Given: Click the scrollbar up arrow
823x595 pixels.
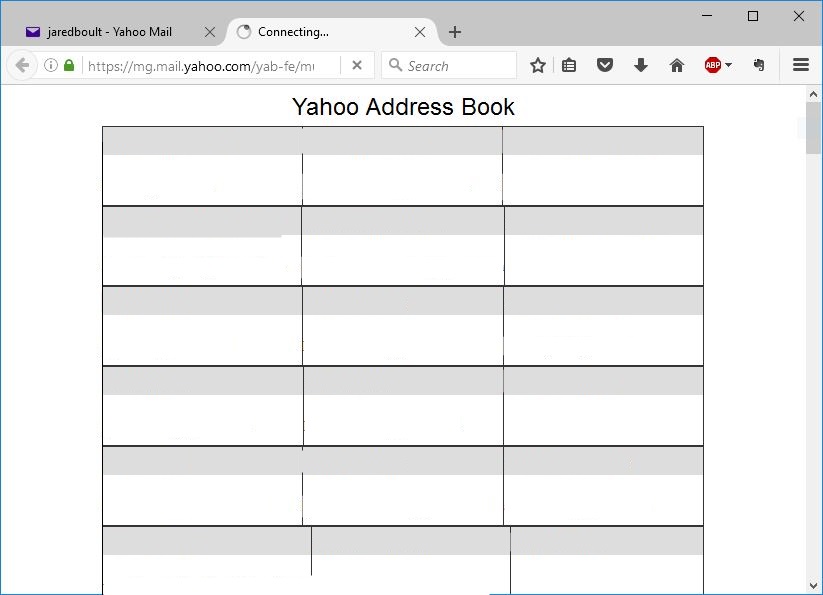Looking at the screenshot, I should [x=814, y=94].
